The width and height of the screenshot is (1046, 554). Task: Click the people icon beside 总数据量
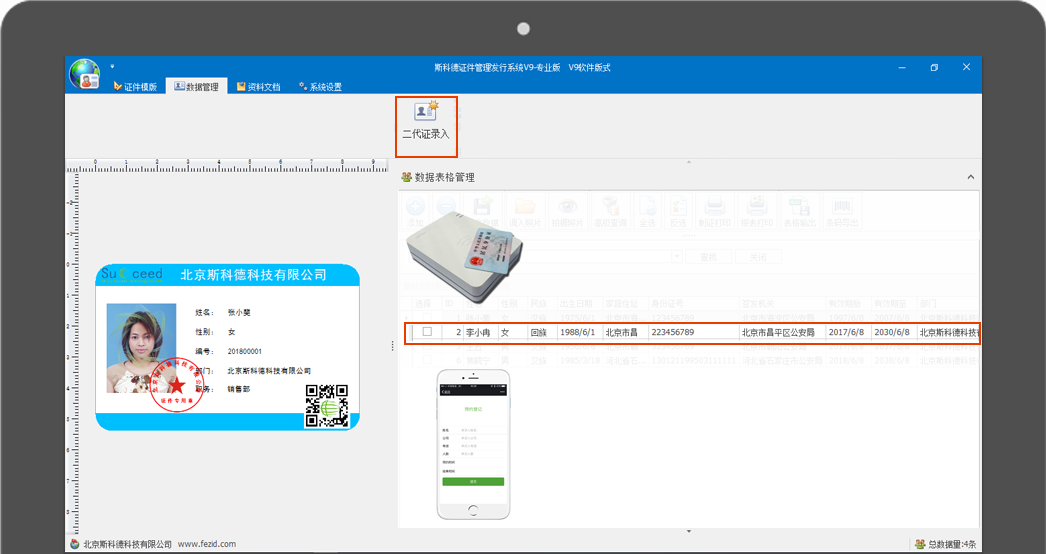[x=920, y=544]
